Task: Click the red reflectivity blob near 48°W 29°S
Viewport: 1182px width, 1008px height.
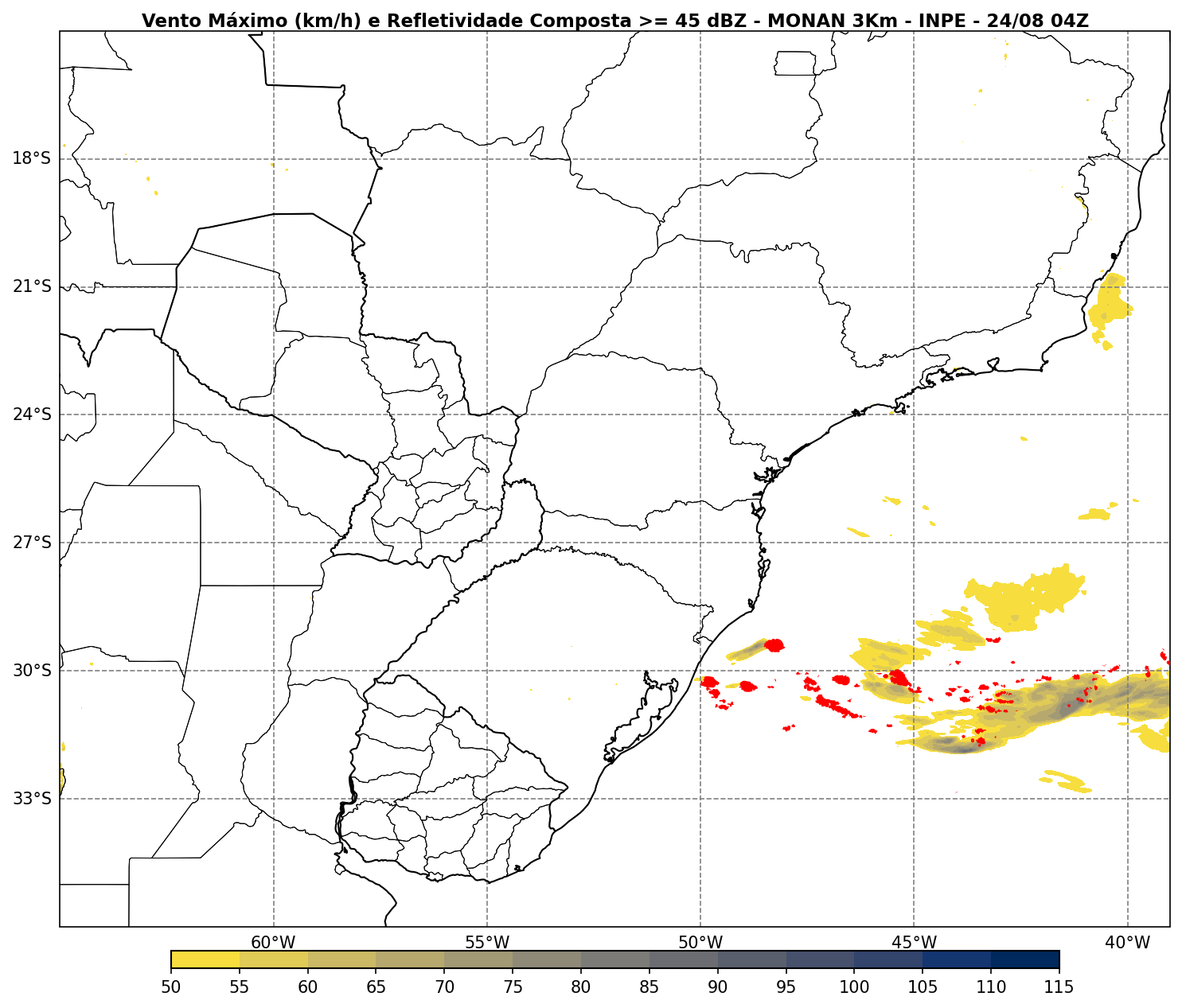Action: [773, 644]
